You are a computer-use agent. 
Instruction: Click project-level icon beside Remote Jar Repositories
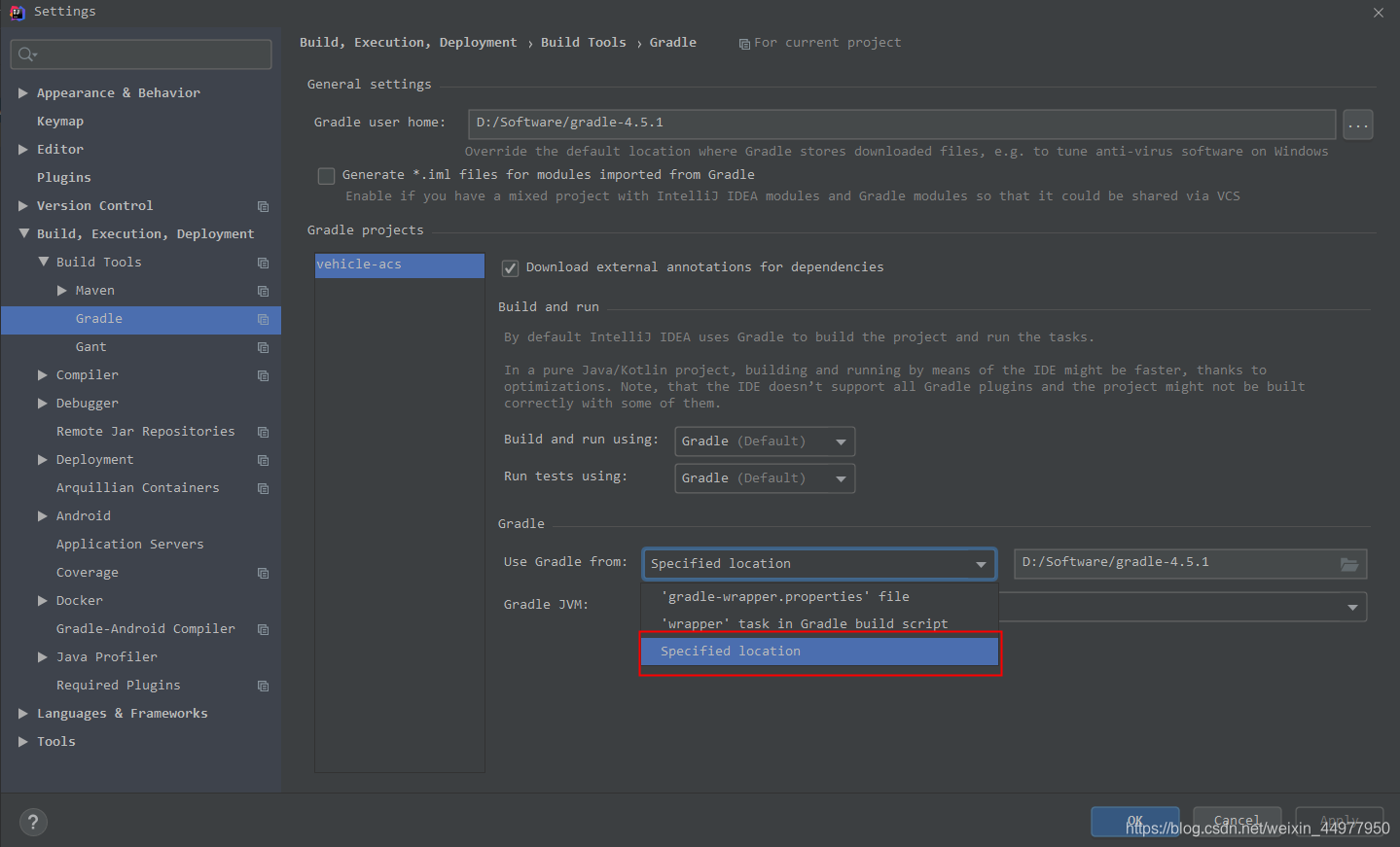point(263,432)
